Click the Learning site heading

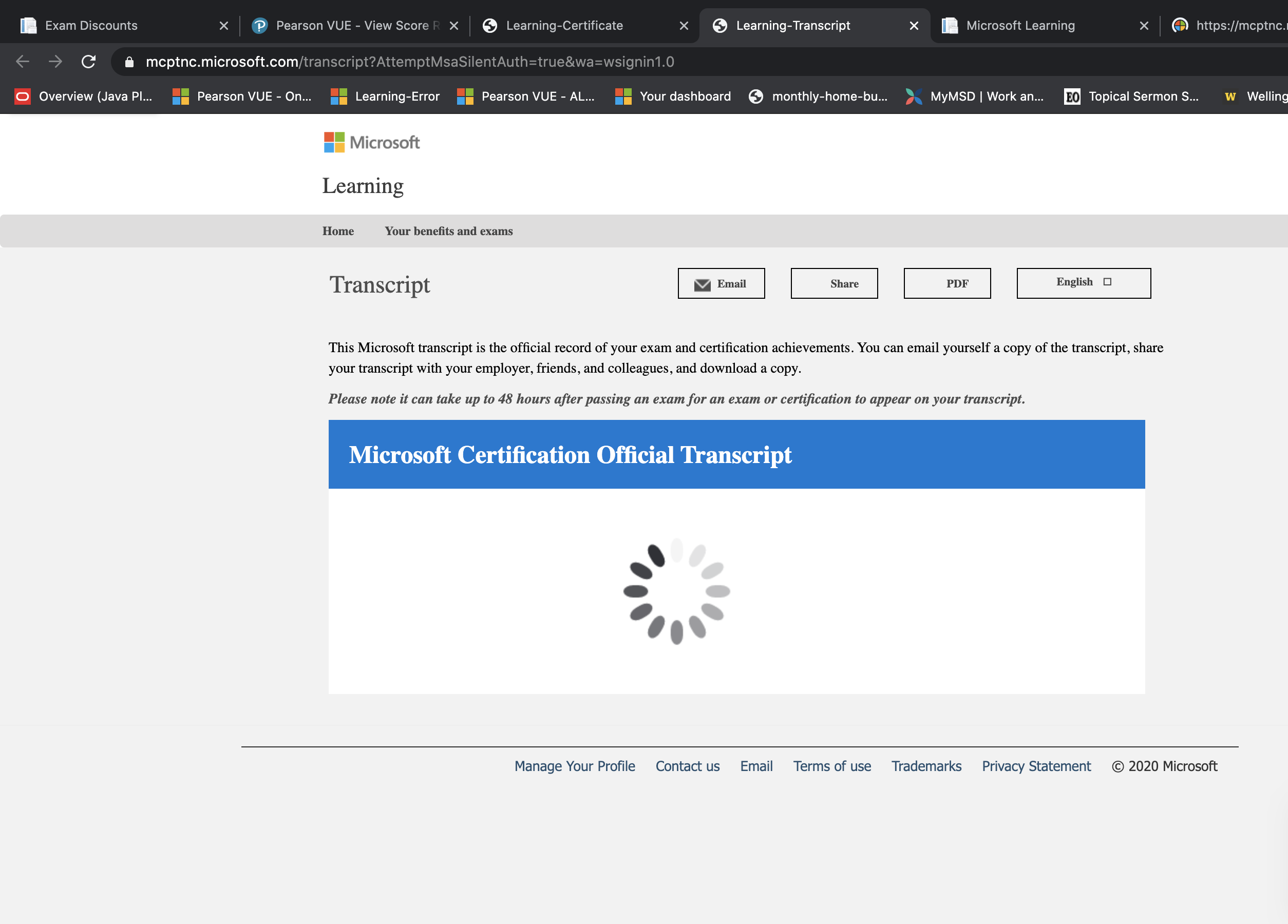tap(363, 186)
